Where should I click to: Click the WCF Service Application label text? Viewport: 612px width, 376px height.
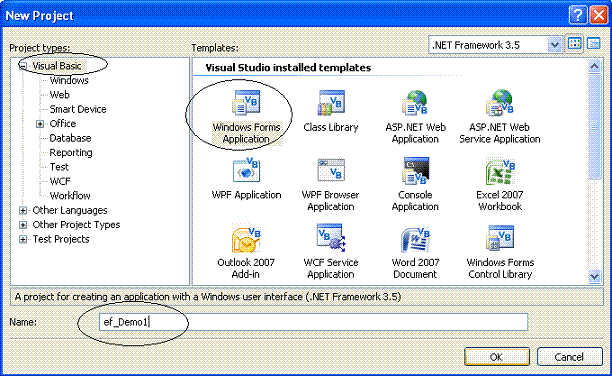point(331,268)
